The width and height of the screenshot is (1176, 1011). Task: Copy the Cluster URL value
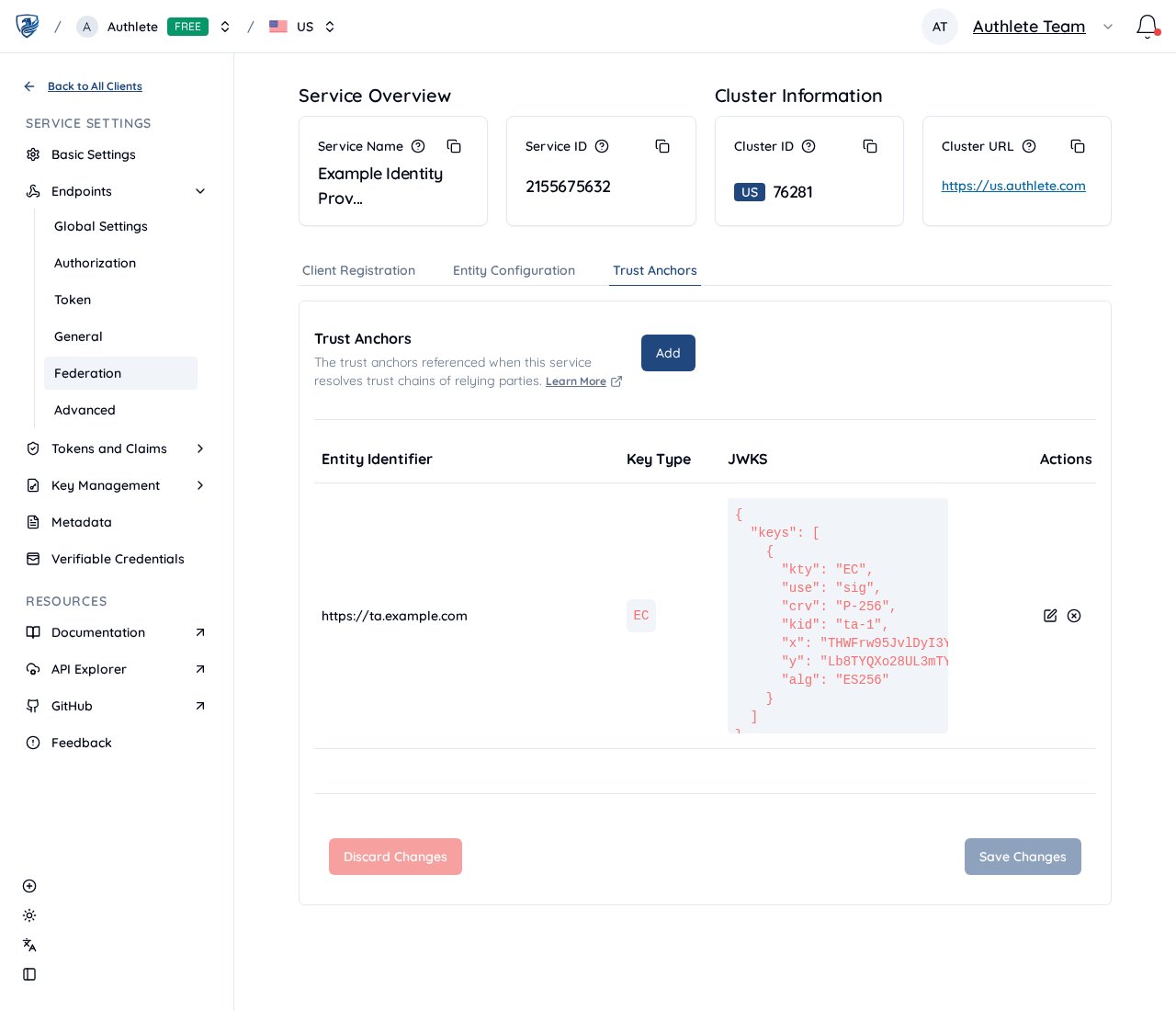pos(1078,146)
